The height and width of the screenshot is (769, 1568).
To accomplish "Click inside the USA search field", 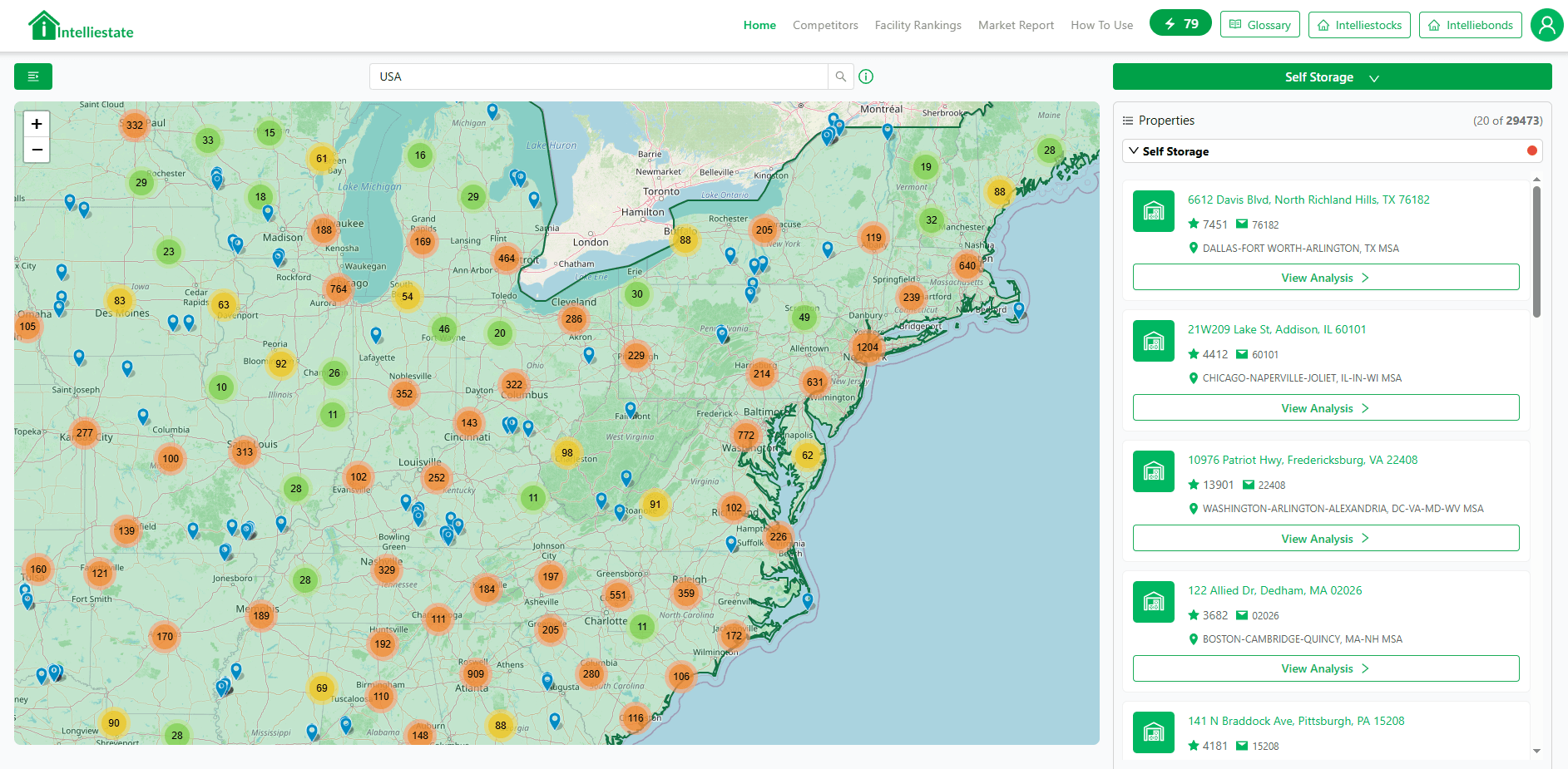I will point(599,76).
